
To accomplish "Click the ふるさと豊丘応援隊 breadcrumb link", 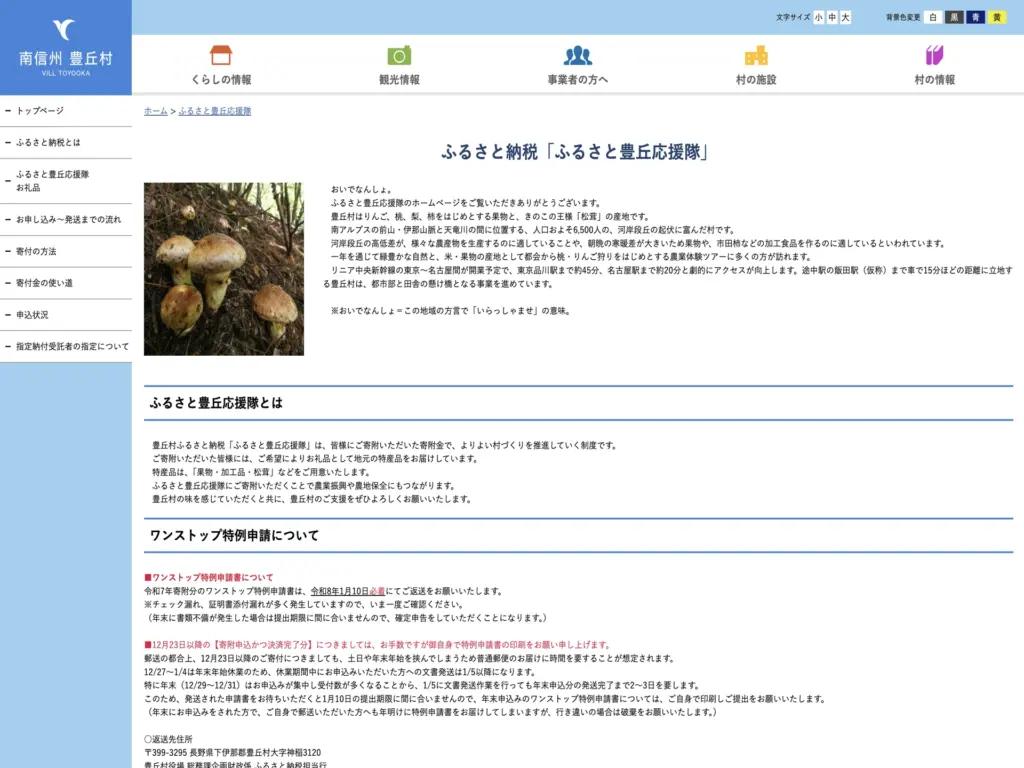I will pos(215,111).
